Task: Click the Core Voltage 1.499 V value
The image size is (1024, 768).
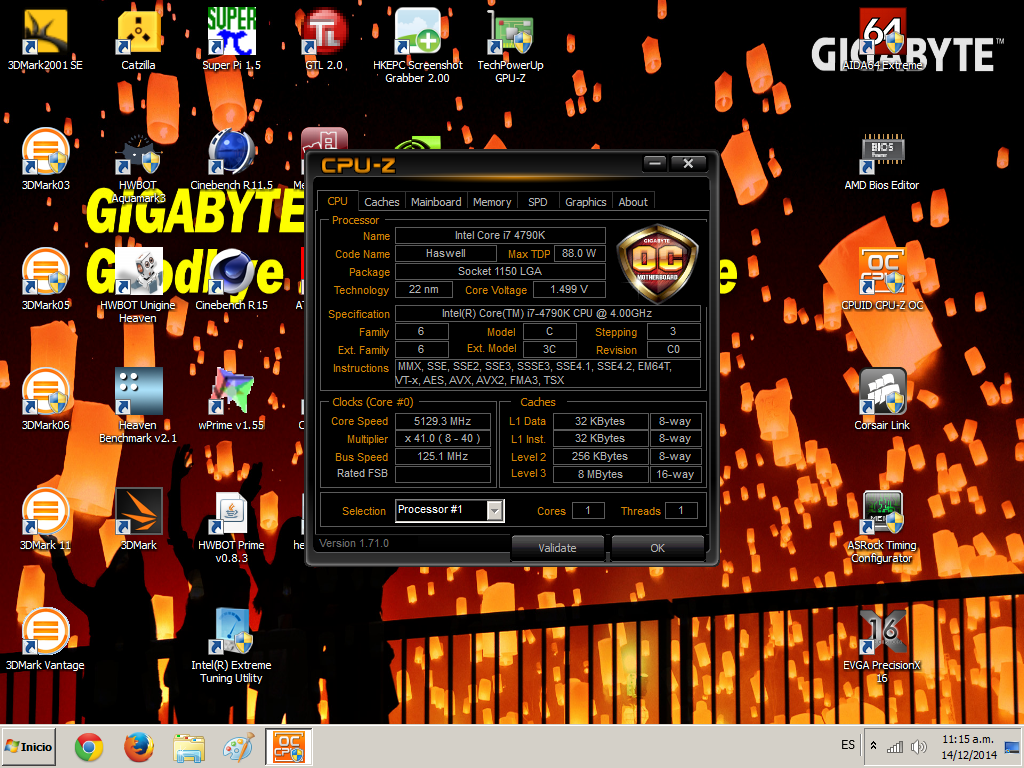Action: pyautogui.click(x=569, y=289)
